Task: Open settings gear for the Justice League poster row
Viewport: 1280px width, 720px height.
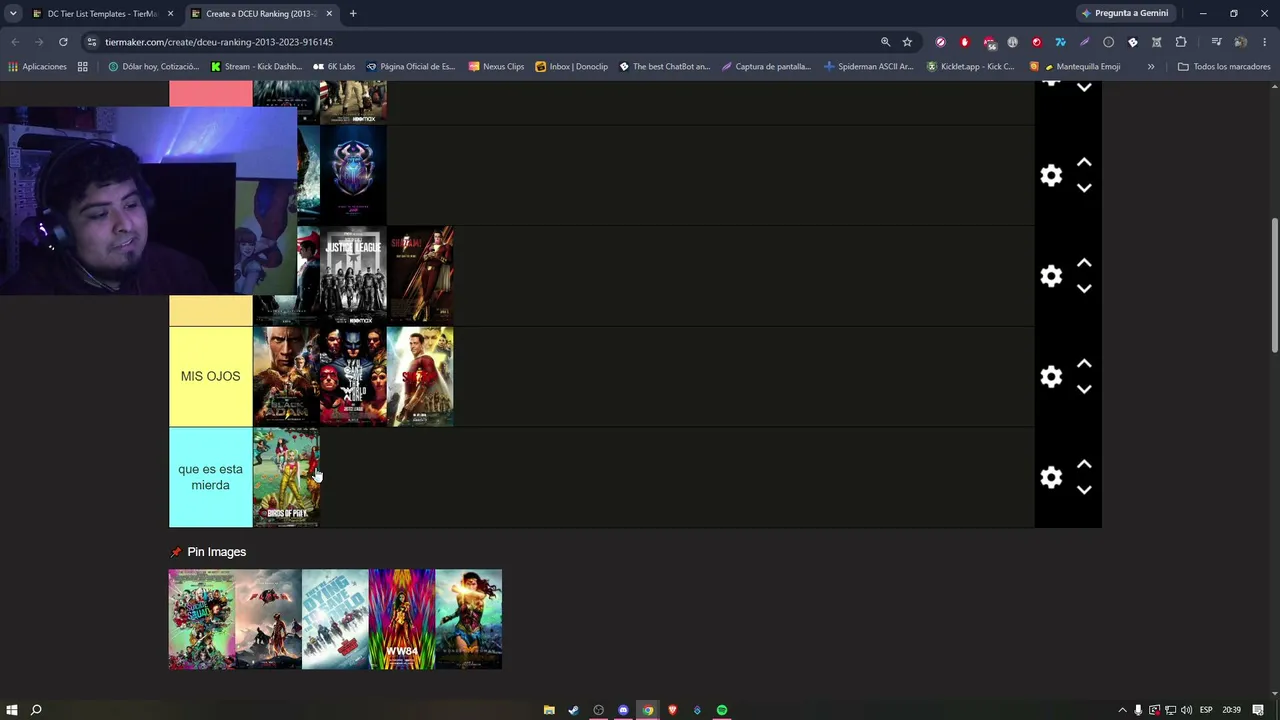Action: click(x=1051, y=276)
